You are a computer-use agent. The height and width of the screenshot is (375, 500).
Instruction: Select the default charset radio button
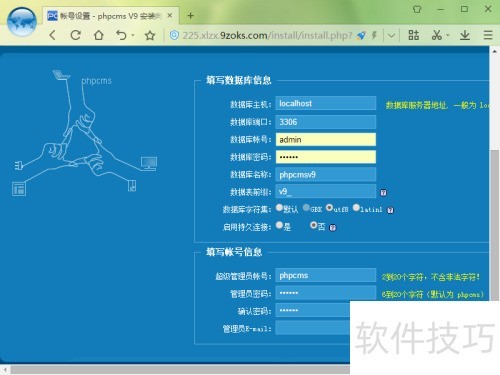coord(279,208)
